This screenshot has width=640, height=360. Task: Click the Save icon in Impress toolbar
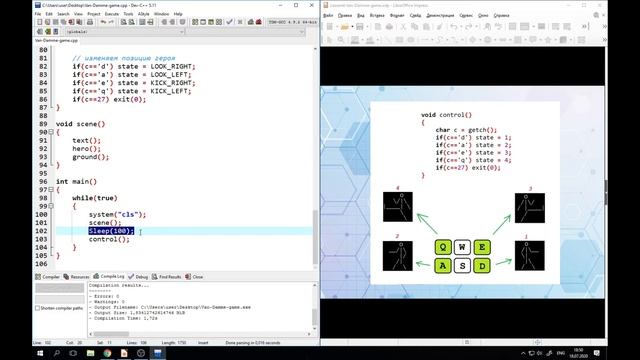click(360, 27)
